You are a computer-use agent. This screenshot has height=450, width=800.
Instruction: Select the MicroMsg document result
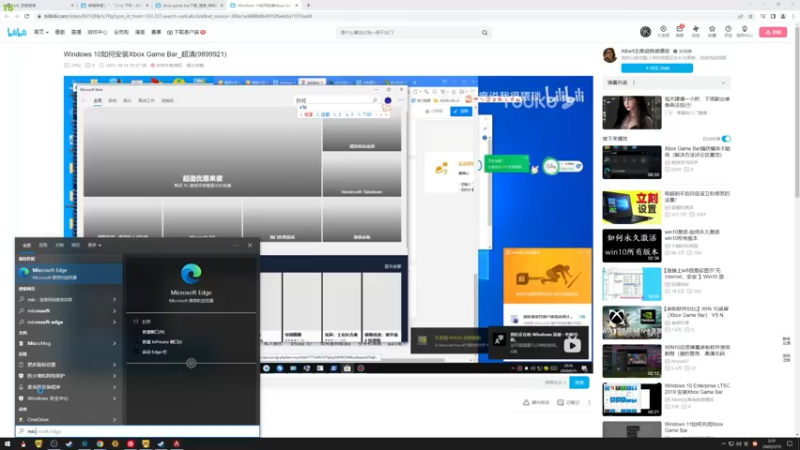tap(69, 343)
